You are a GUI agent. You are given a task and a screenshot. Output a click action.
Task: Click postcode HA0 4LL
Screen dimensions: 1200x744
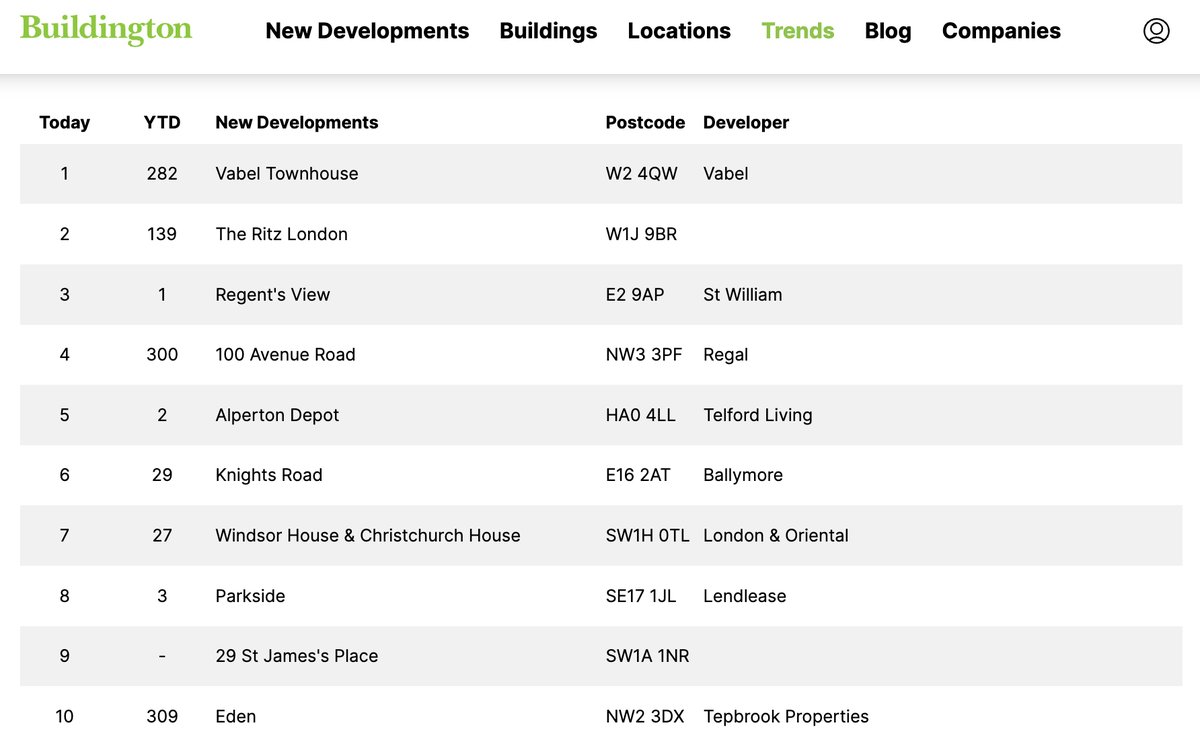[x=641, y=415]
